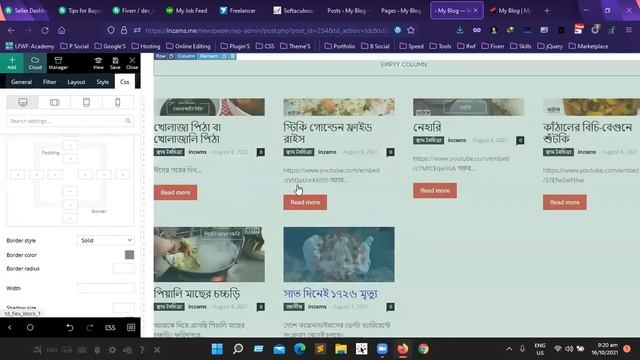Viewport: 640px width, 360px height.
Task: Open taskbar search
Action: click(x=238, y=349)
